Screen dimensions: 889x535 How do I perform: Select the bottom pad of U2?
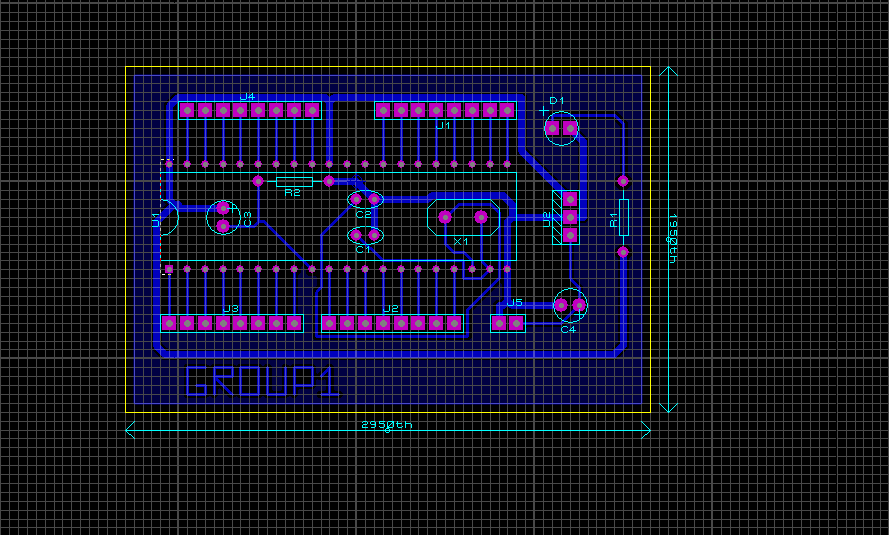click(570, 235)
